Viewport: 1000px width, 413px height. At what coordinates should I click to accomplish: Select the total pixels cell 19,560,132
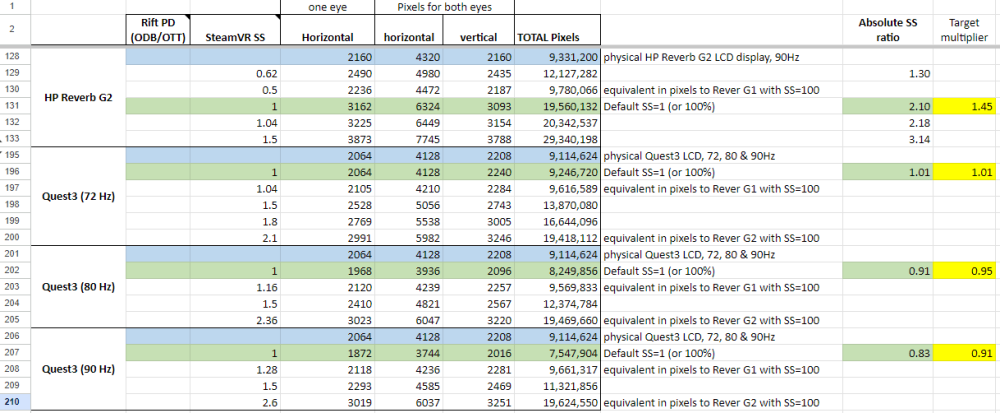[x=557, y=106]
